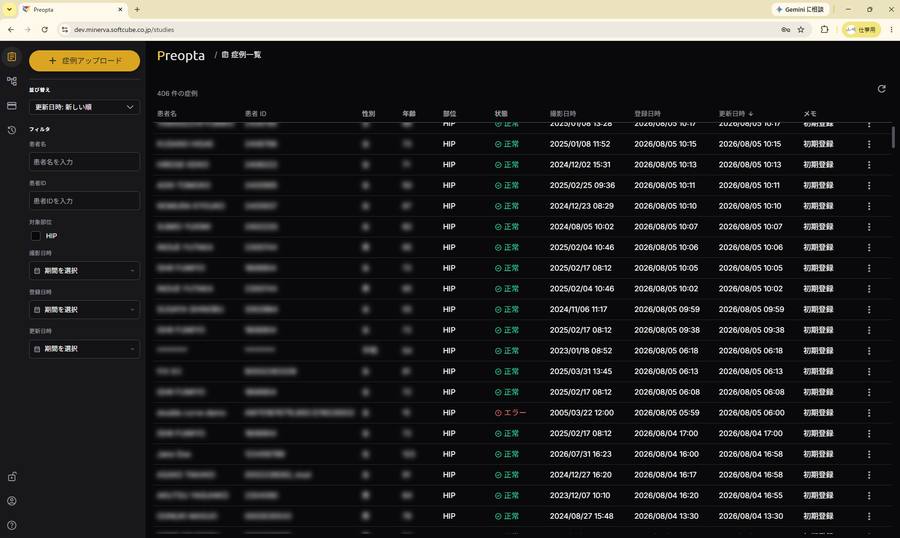Open row menu for registration 2026/08/04 17:00
Viewport: 900px width, 538px height.
tap(869, 434)
